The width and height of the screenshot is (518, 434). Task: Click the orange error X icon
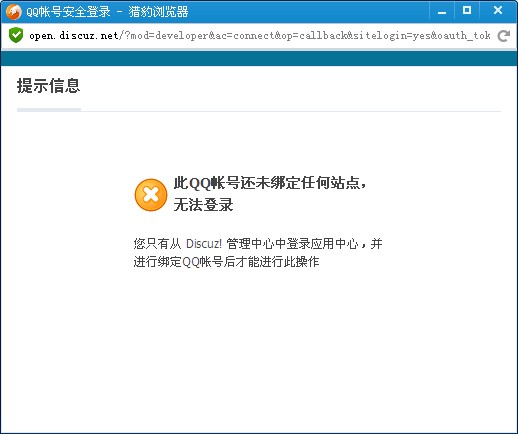click(x=151, y=195)
